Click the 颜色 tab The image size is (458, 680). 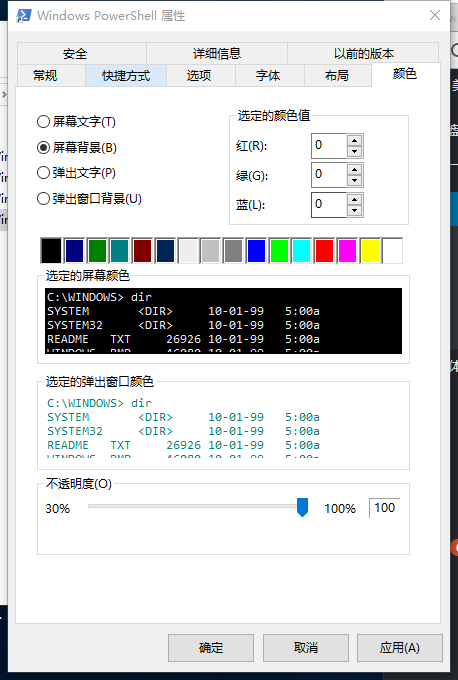pyautogui.click(x=405, y=74)
